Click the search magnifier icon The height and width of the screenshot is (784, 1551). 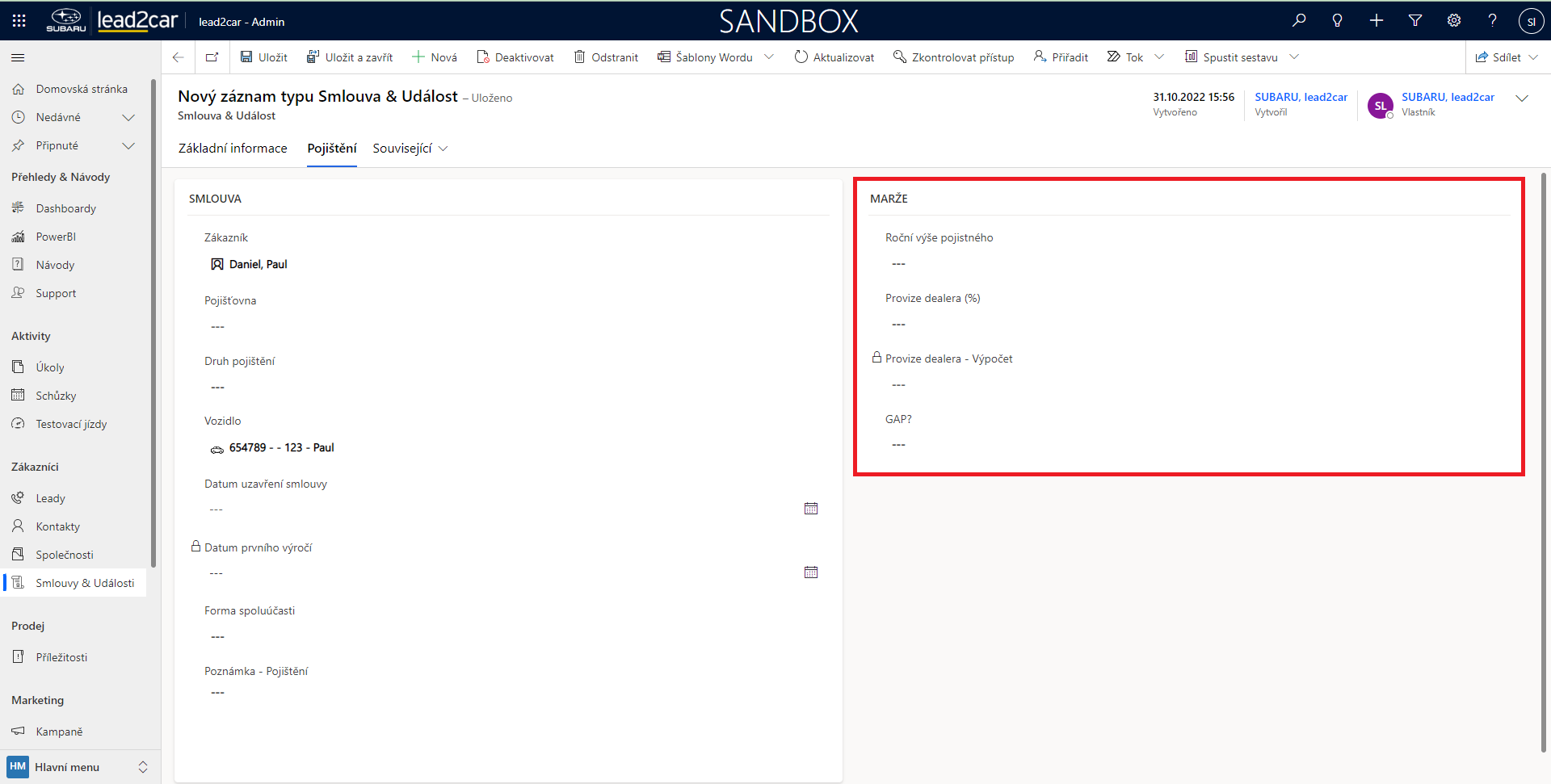click(1299, 21)
